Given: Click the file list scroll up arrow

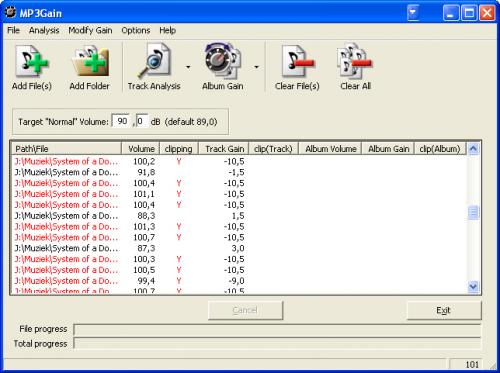Looking at the screenshot, I should (x=473, y=149).
